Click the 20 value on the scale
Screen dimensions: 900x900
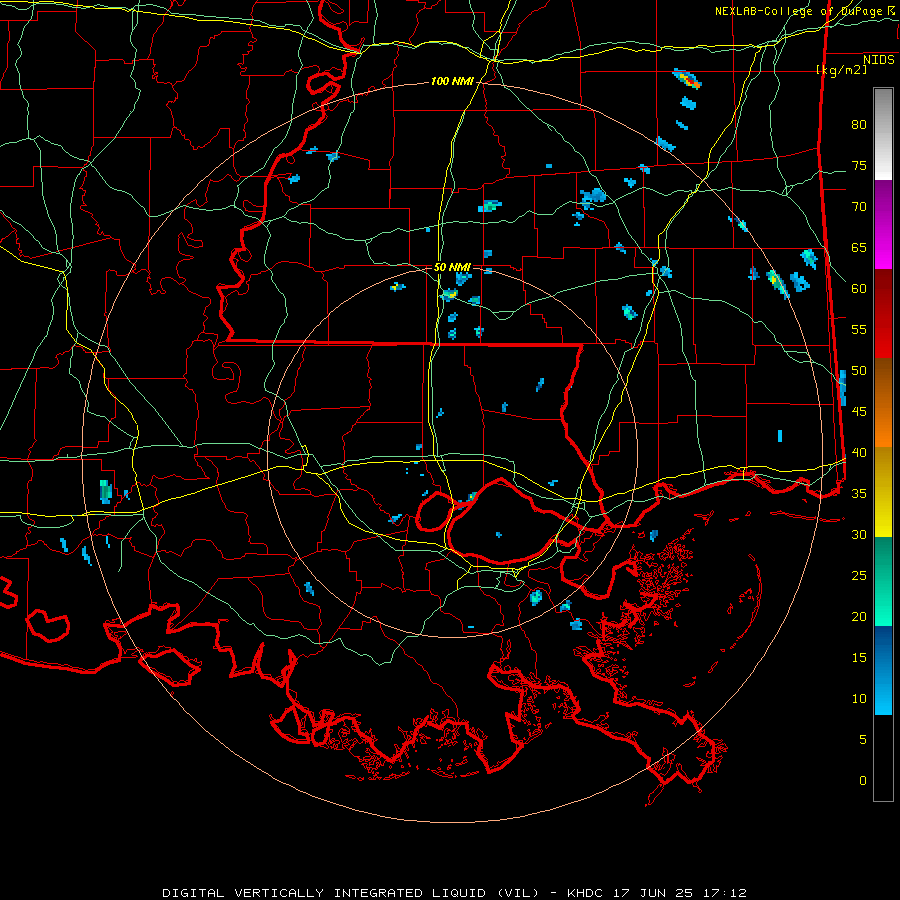(859, 617)
